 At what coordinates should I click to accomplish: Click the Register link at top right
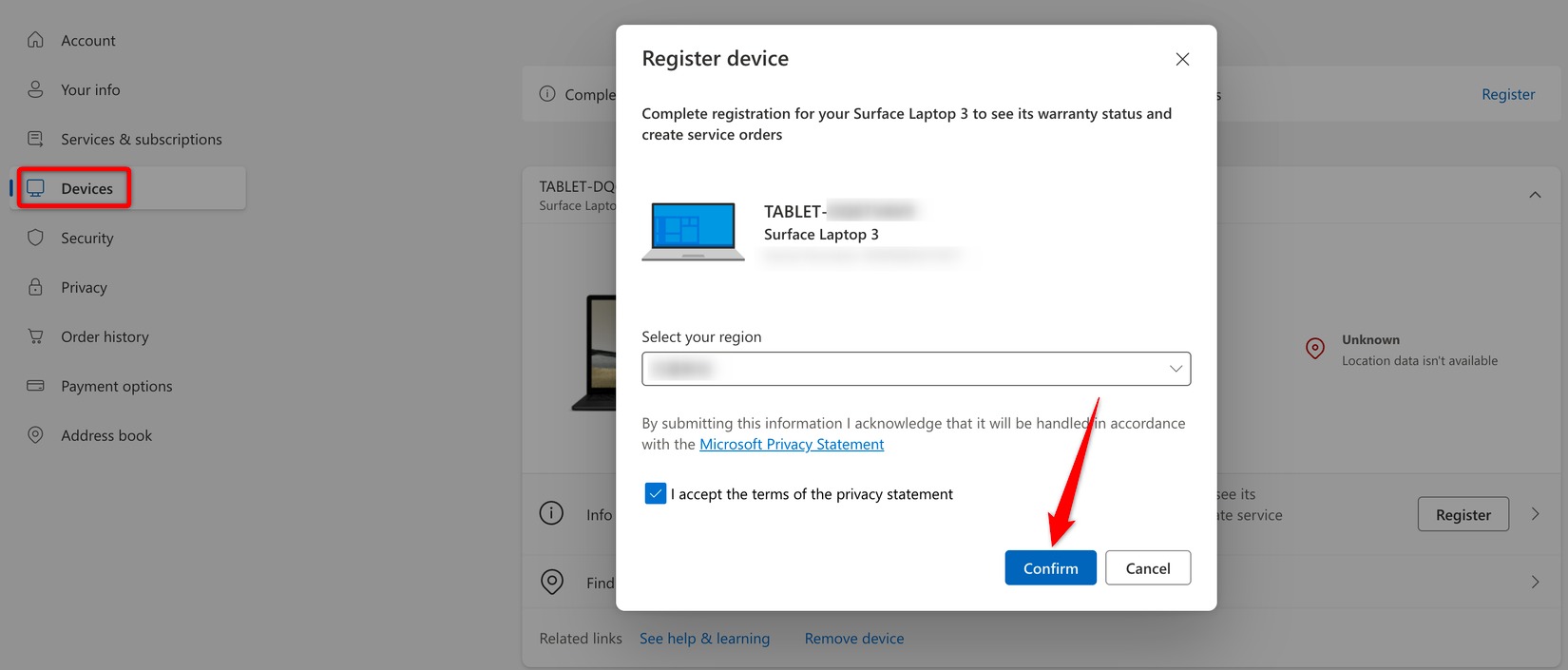(1508, 94)
